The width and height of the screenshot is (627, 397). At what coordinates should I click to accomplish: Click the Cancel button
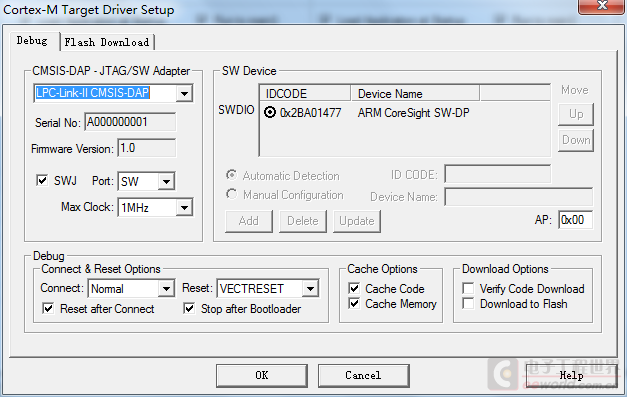(x=363, y=375)
